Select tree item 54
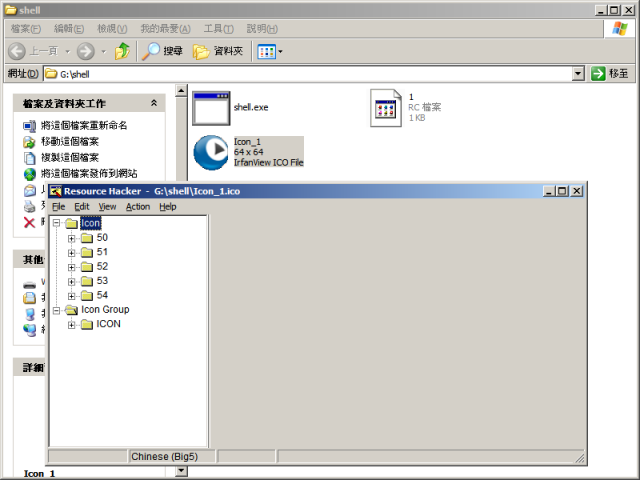This screenshot has height=480, width=640. pyautogui.click(x=102, y=295)
